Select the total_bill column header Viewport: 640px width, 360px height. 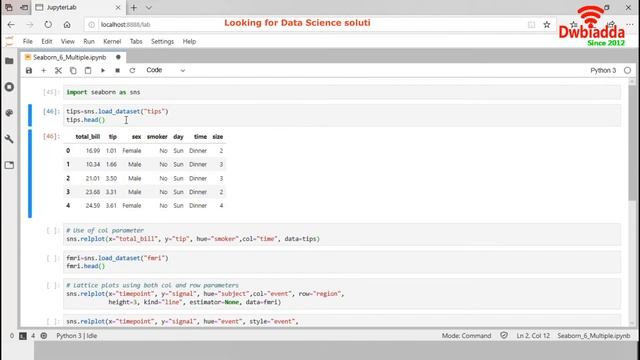pyautogui.click(x=87, y=137)
